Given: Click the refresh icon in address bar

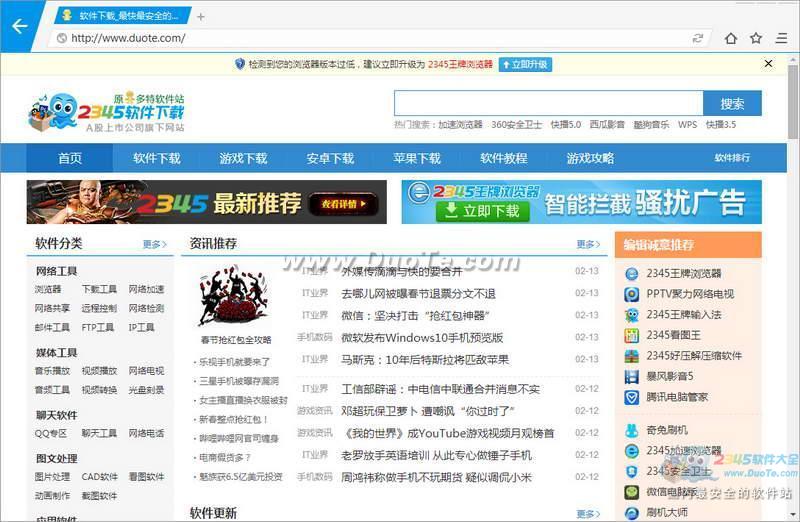Looking at the screenshot, I should coord(697,38).
